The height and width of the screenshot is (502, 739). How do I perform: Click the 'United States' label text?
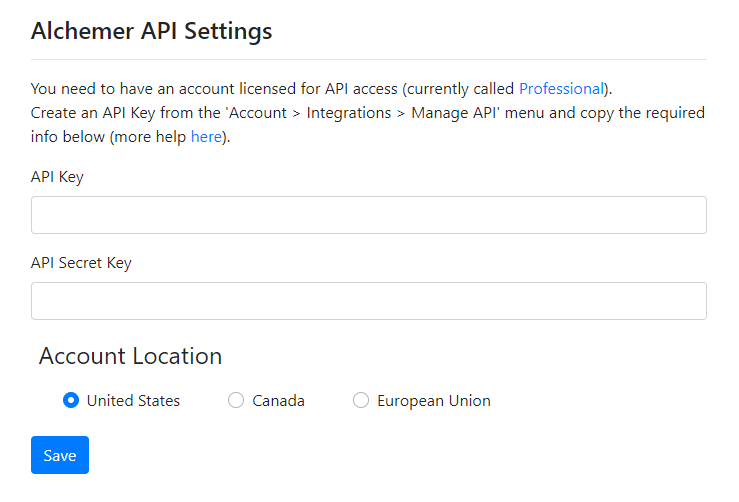pos(133,401)
